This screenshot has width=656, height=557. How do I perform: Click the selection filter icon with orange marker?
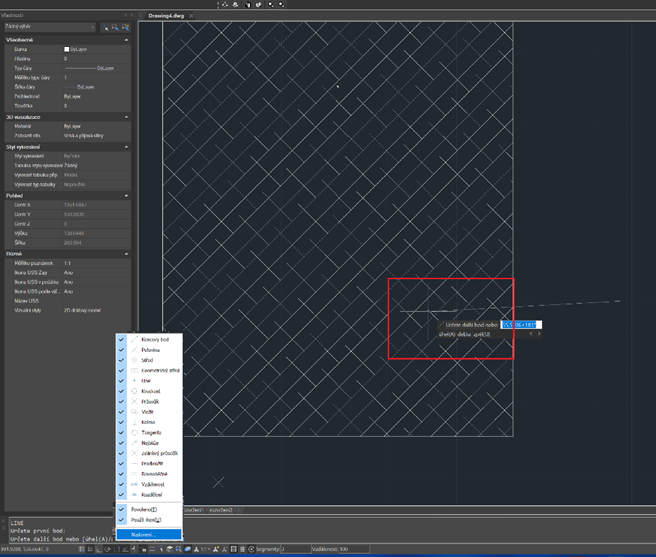pos(125,28)
